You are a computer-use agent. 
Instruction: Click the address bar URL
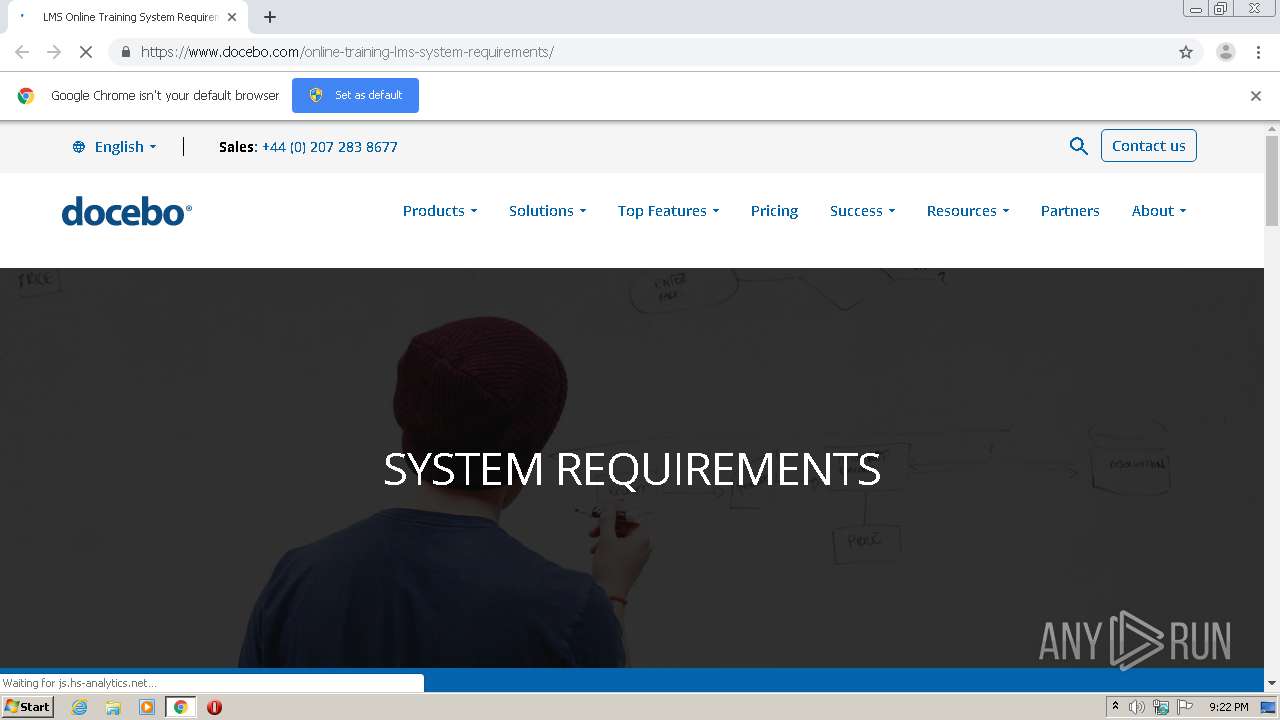pos(347,52)
